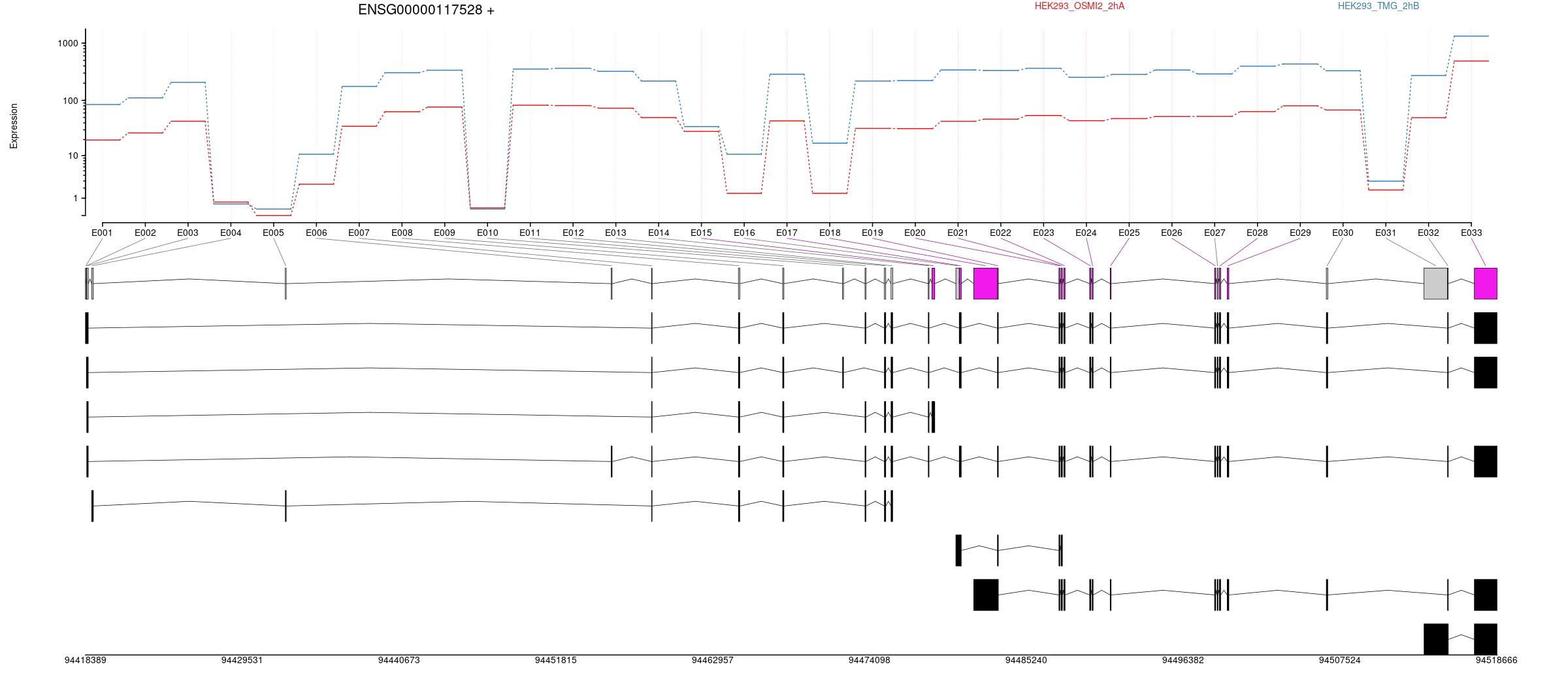The image size is (1568, 673).
Task: Click the y-axis tick label 1000
Action: tap(68, 43)
